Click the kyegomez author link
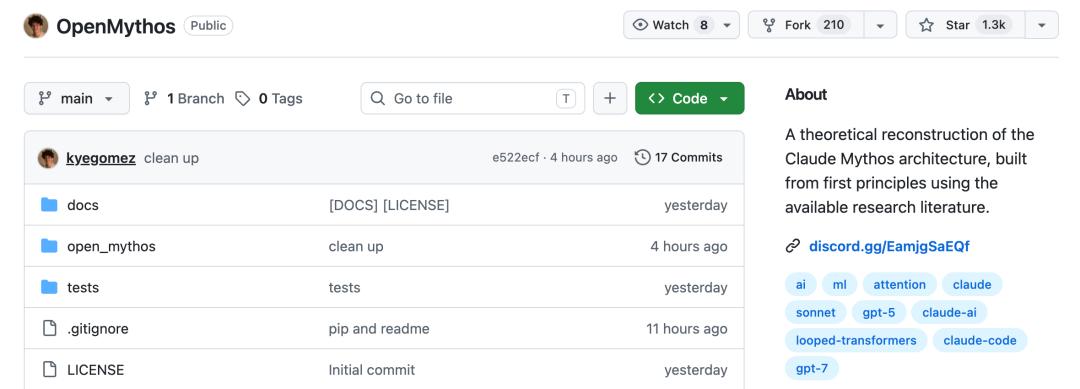The width and height of the screenshot is (1080, 389). coord(101,158)
